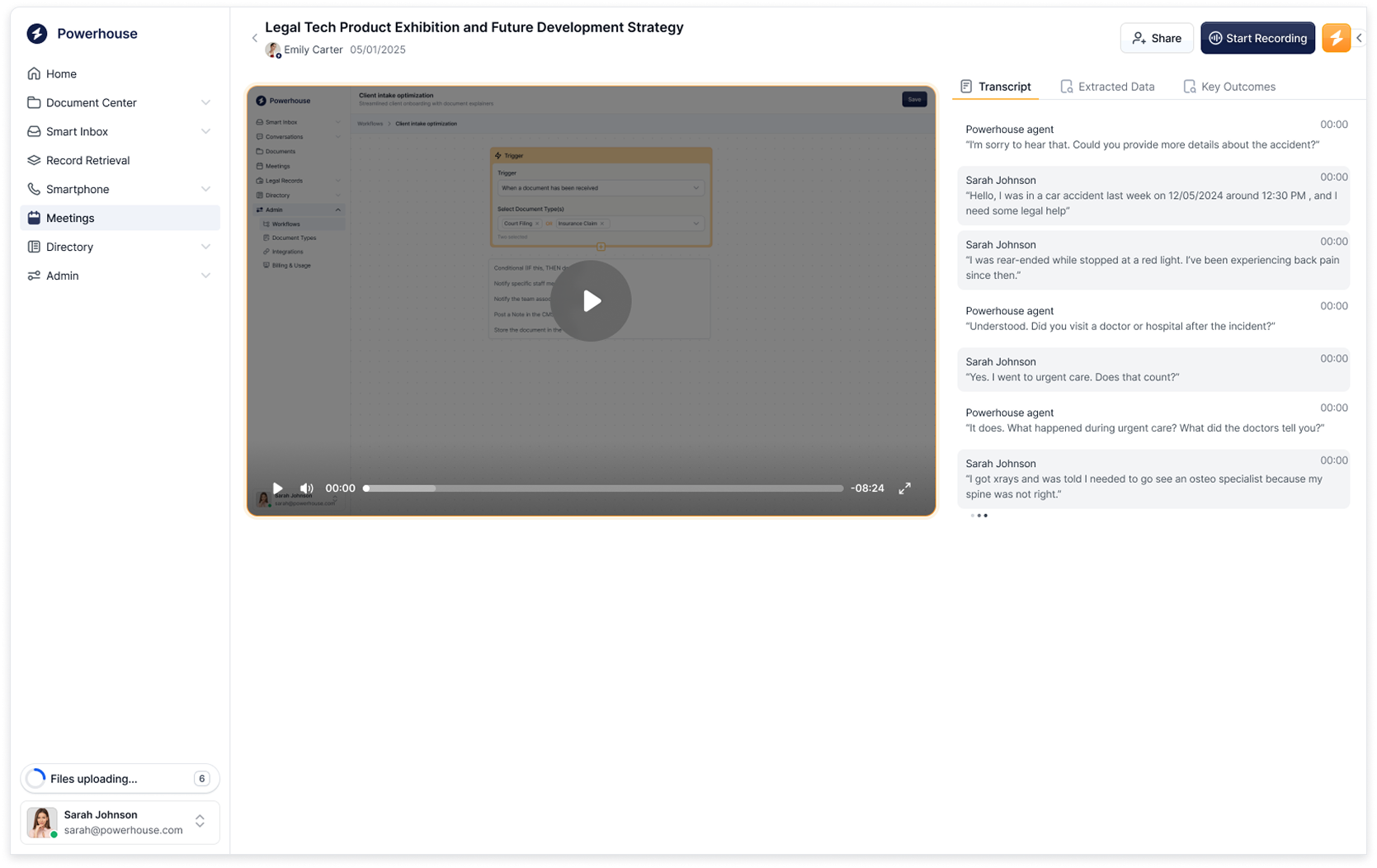Click the "It does. What happened" transcript entry
The image size is (1377, 868).
(x=1153, y=420)
